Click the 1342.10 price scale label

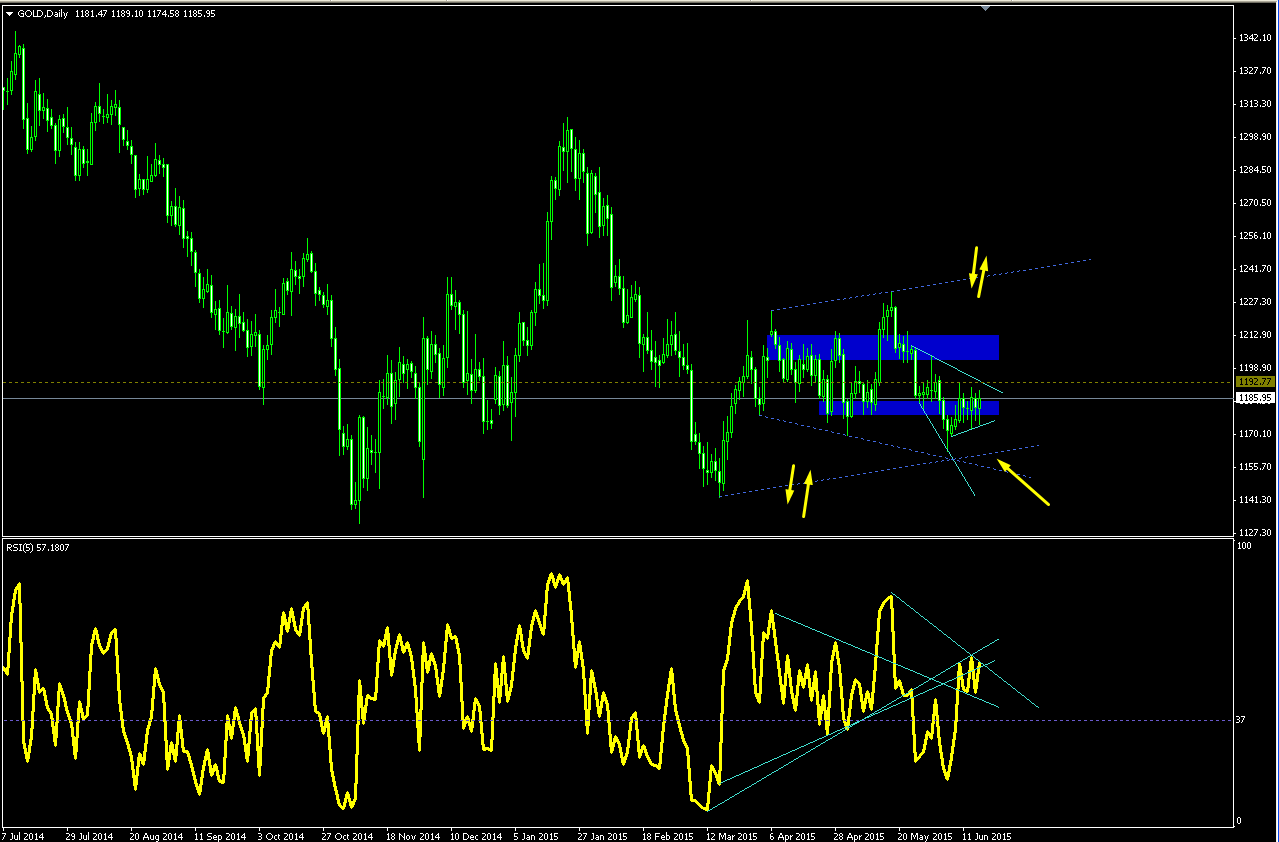pos(1254,38)
